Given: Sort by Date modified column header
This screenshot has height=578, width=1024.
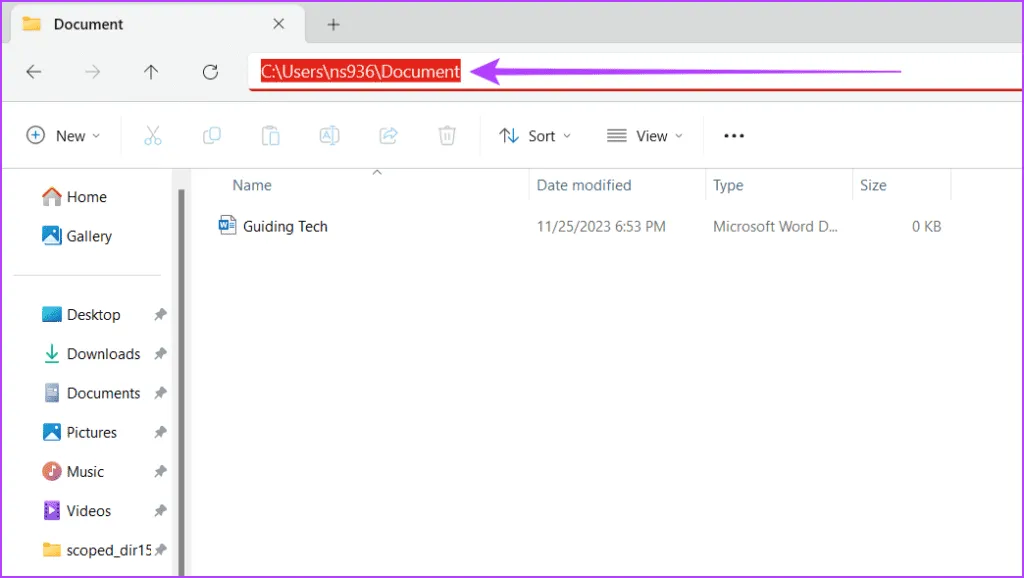Looking at the screenshot, I should pyautogui.click(x=584, y=185).
